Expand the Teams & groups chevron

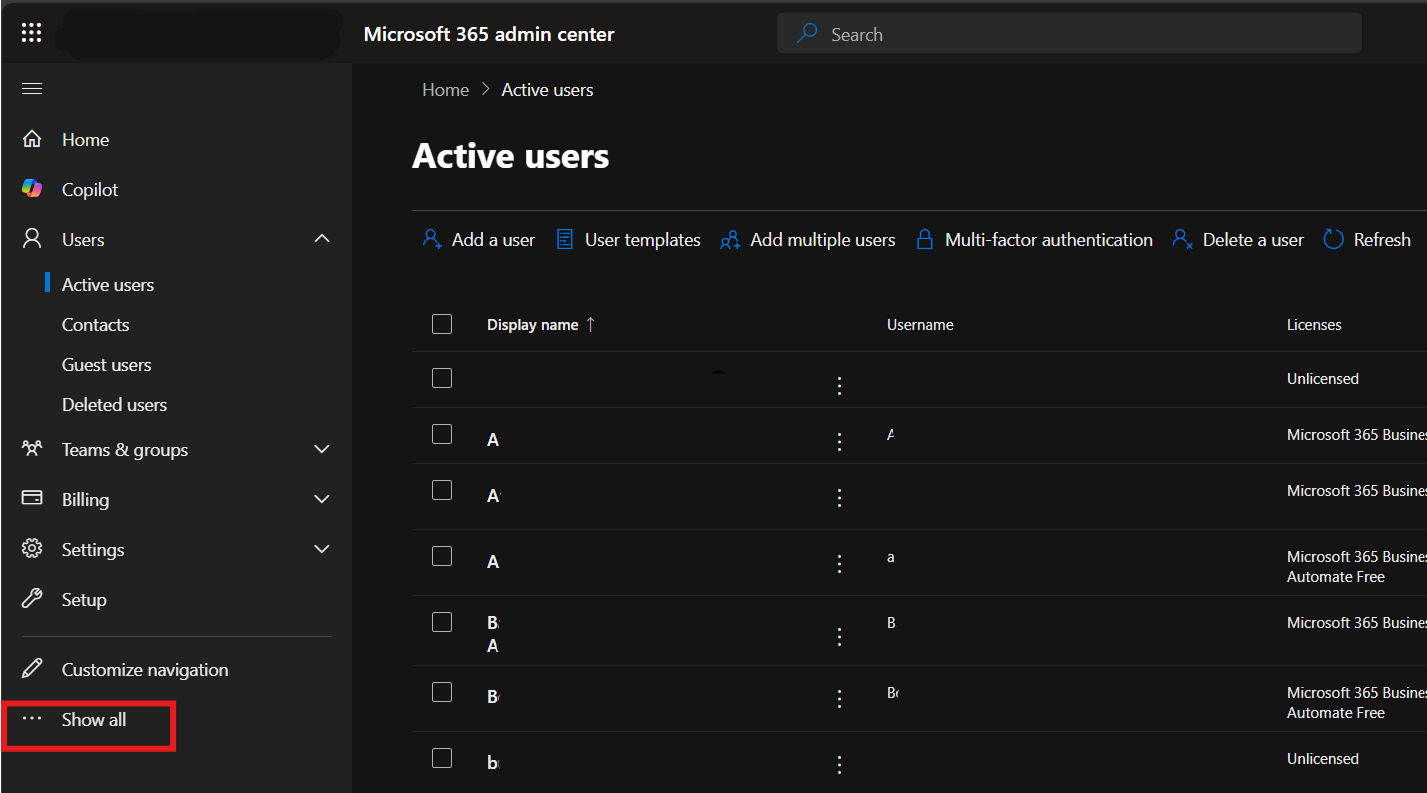tap(322, 450)
